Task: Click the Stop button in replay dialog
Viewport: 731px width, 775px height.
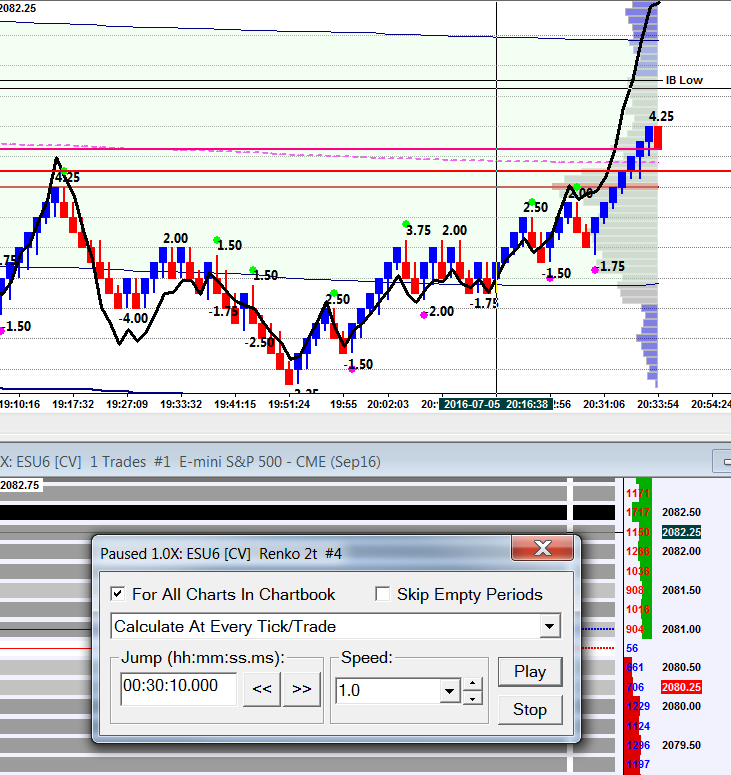Action: point(530,709)
